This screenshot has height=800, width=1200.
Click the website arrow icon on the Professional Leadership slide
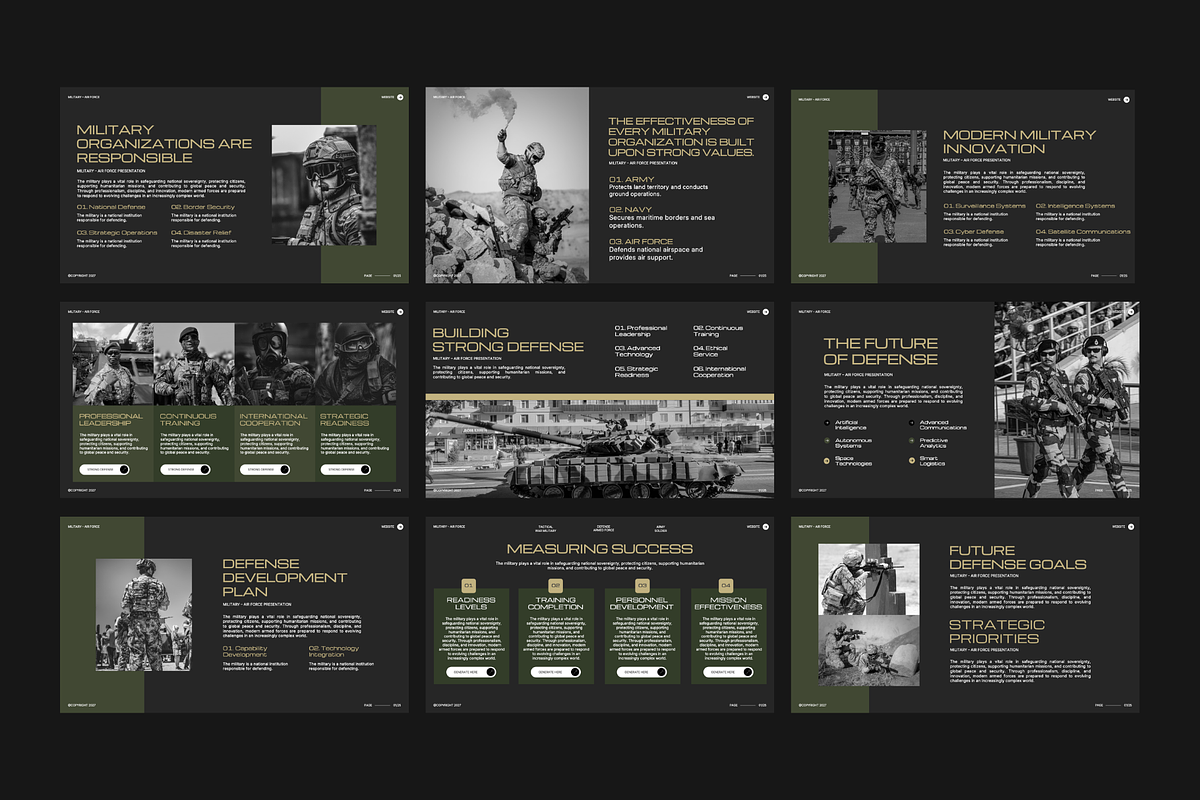tap(401, 312)
